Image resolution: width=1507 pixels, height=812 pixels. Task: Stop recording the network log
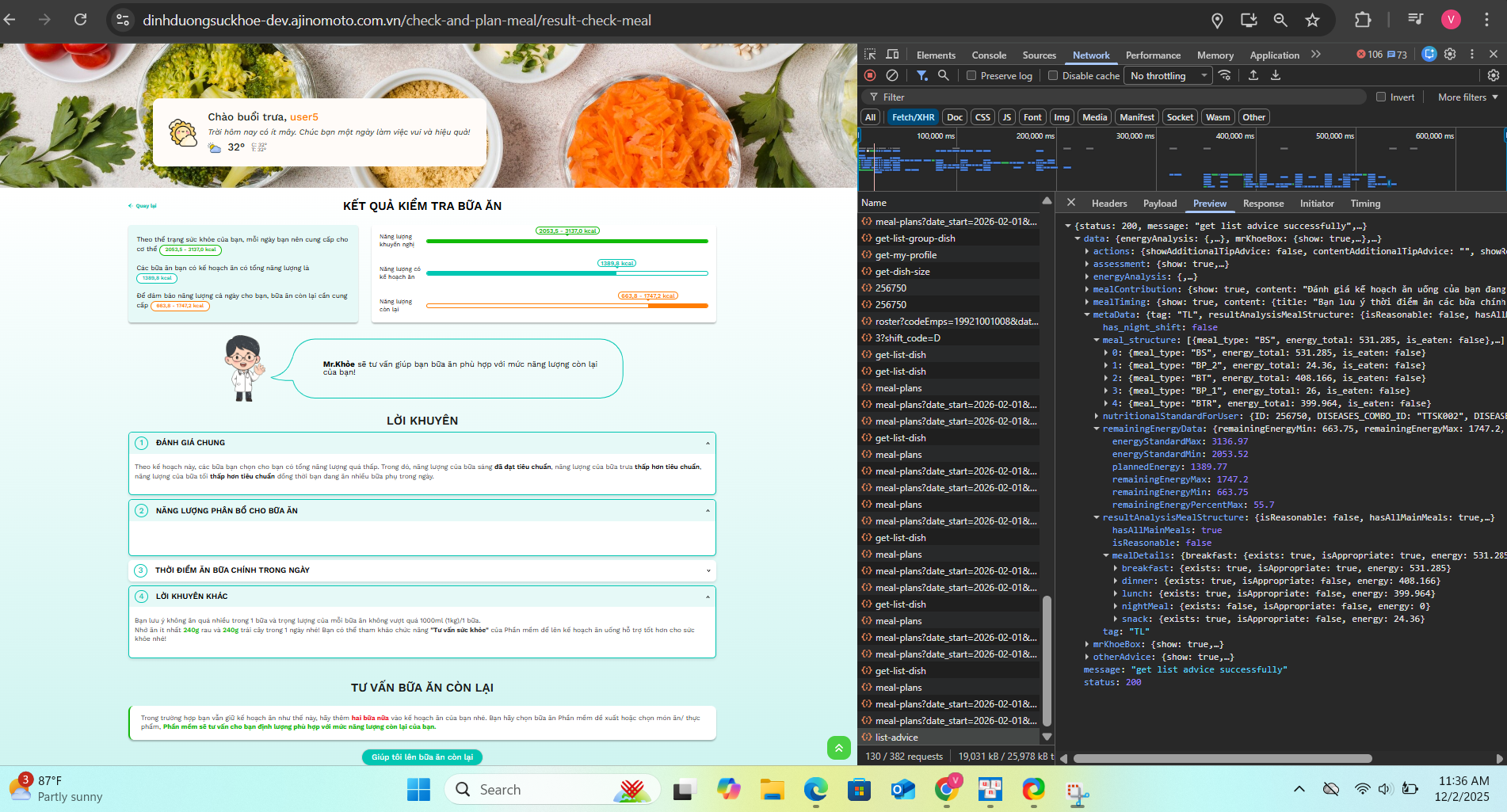click(870, 75)
